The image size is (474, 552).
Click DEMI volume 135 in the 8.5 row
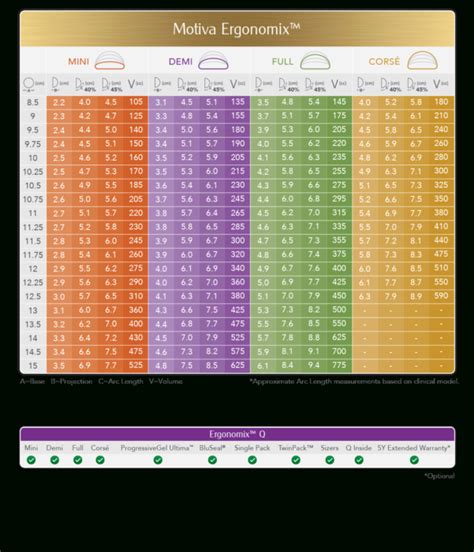[238, 102]
